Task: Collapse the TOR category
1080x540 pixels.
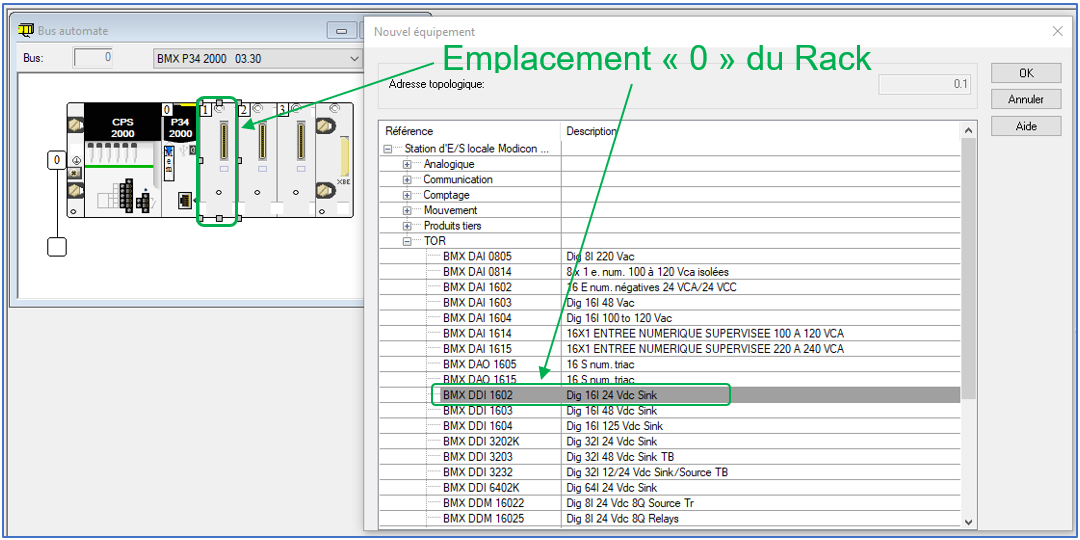Action: pos(407,242)
